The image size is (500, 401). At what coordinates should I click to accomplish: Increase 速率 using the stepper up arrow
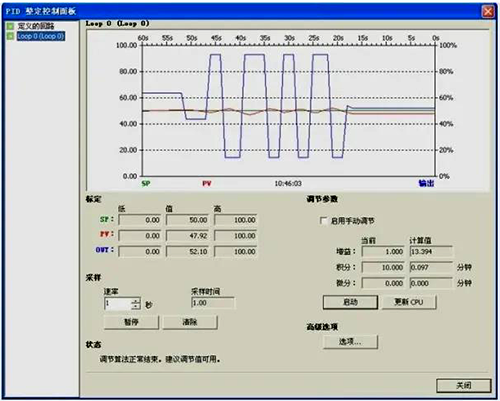pyautogui.click(x=135, y=301)
